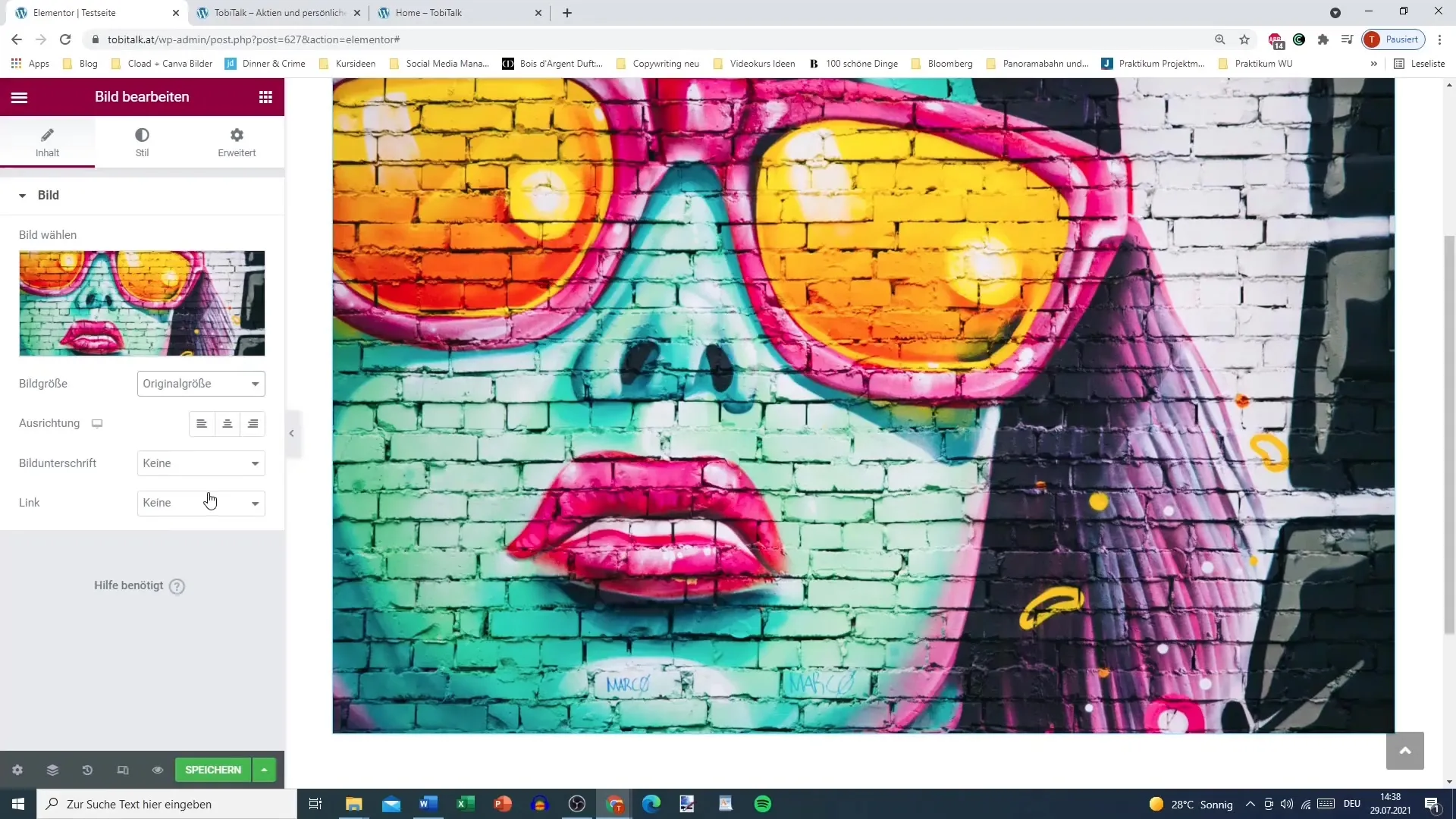Expand save options arrow

point(264,770)
